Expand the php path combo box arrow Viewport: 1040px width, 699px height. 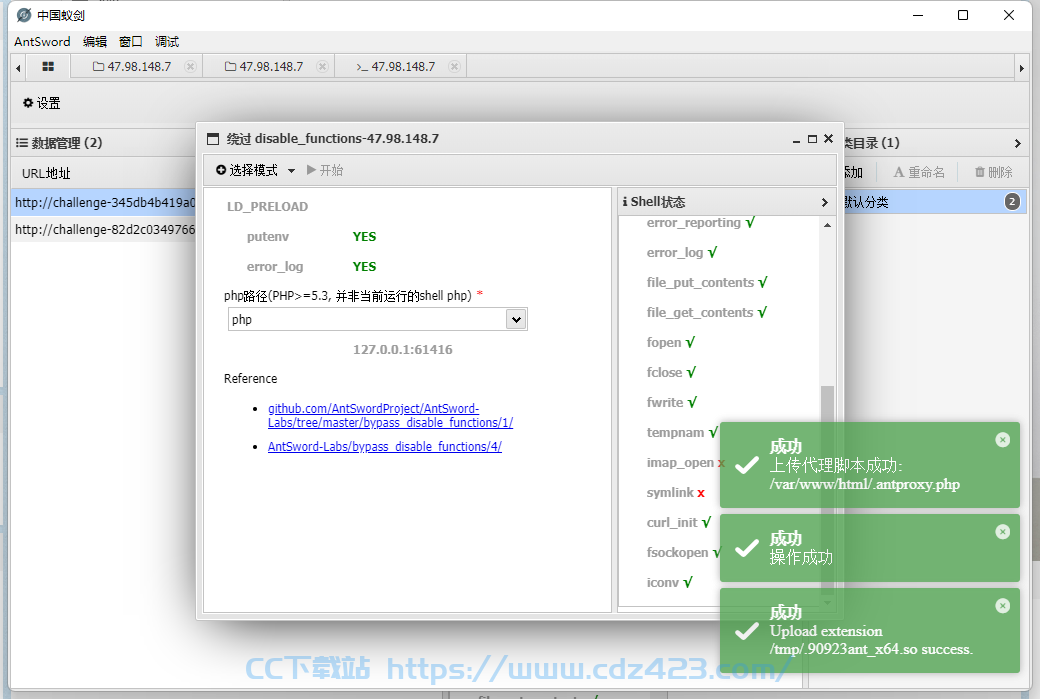pos(516,320)
